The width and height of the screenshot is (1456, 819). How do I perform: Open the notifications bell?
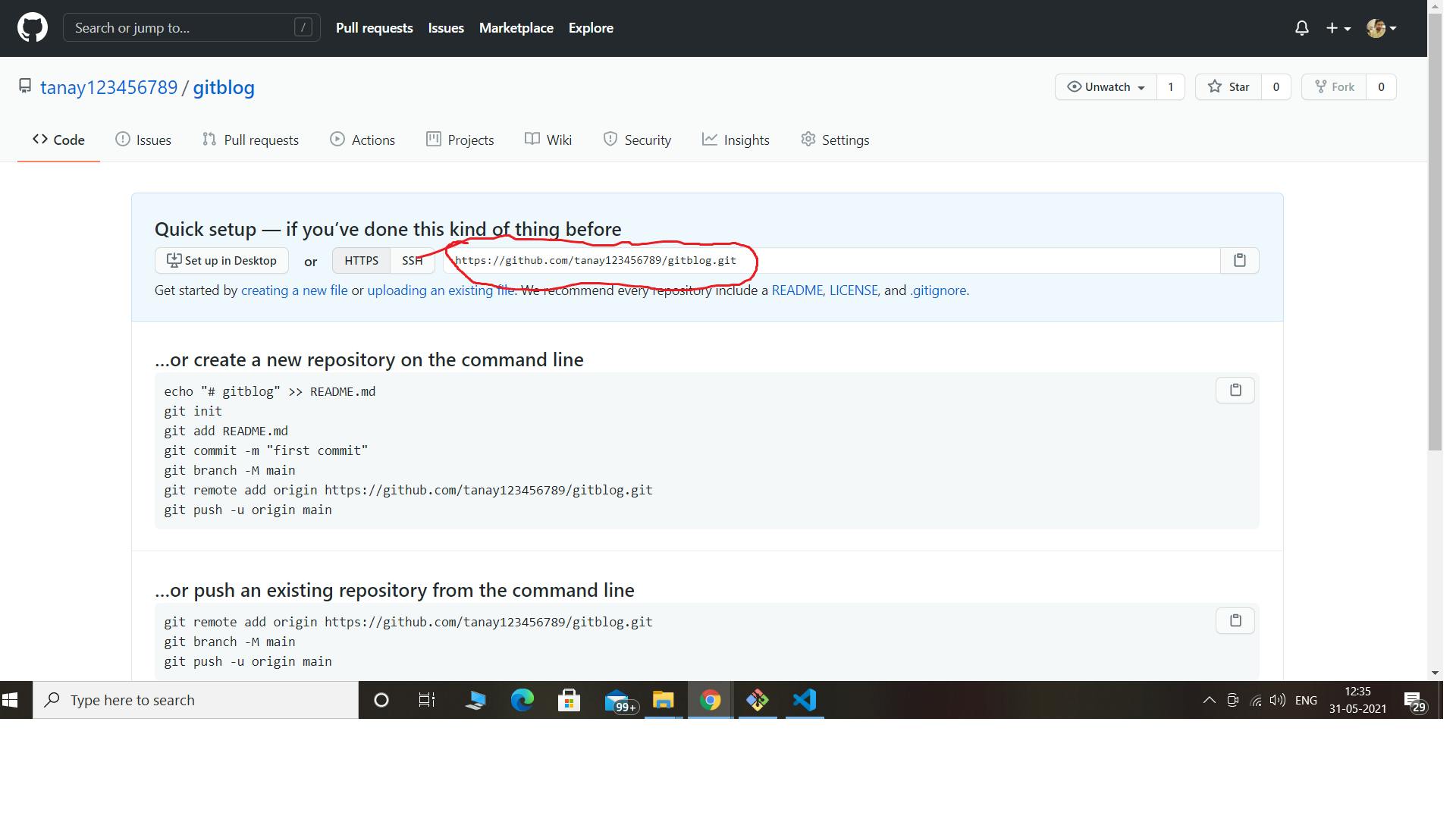pyautogui.click(x=1301, y=28)
